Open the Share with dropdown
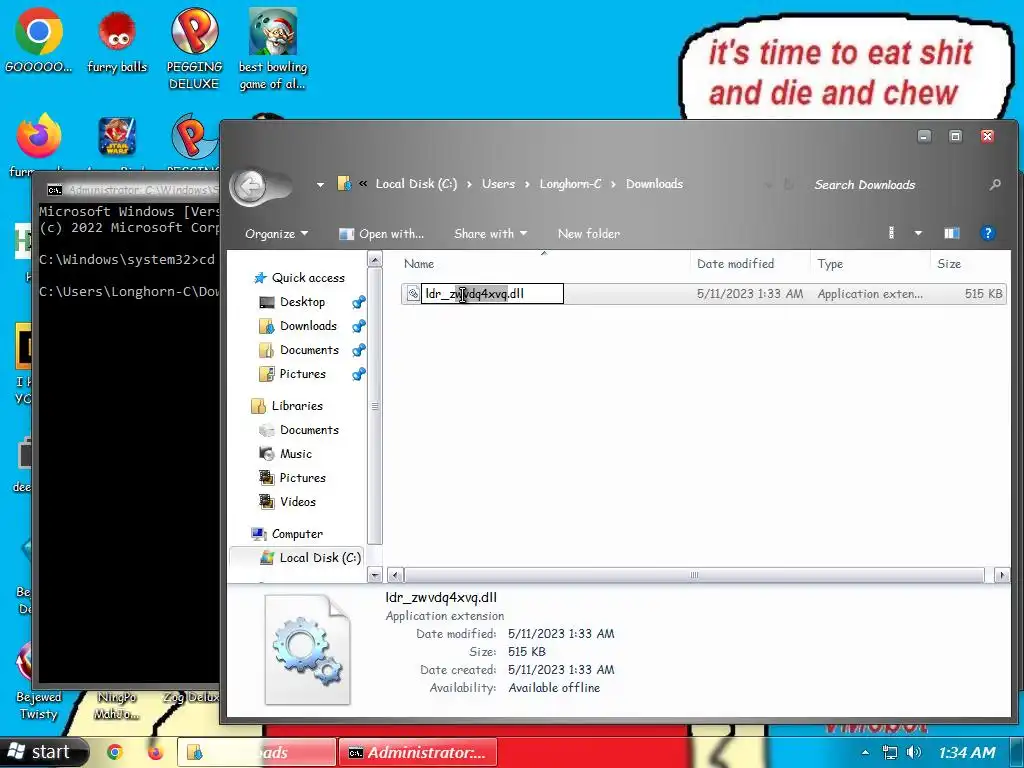This screenshot has width=1024, height=768. [490, 234]
